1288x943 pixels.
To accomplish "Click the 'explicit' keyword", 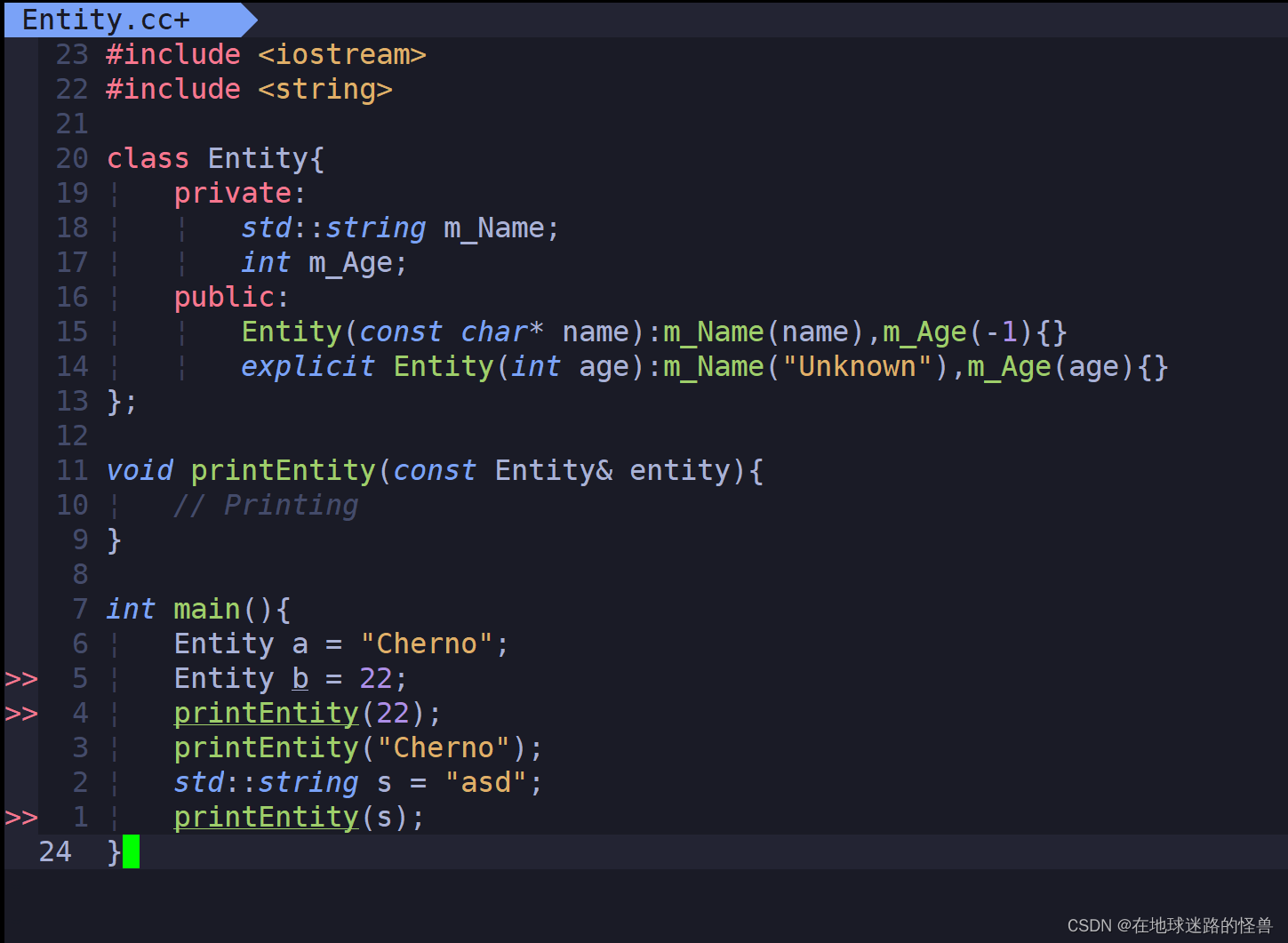I will 308,367.
